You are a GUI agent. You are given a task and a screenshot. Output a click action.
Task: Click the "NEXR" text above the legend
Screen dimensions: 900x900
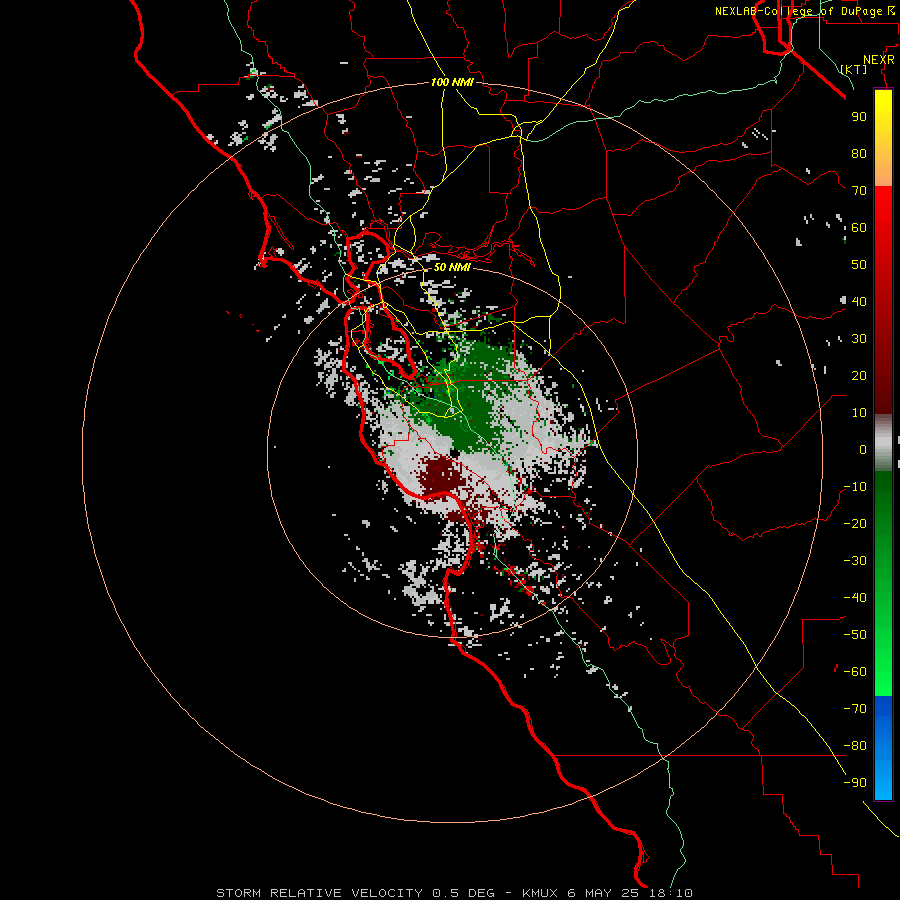(x=879, y=60)
